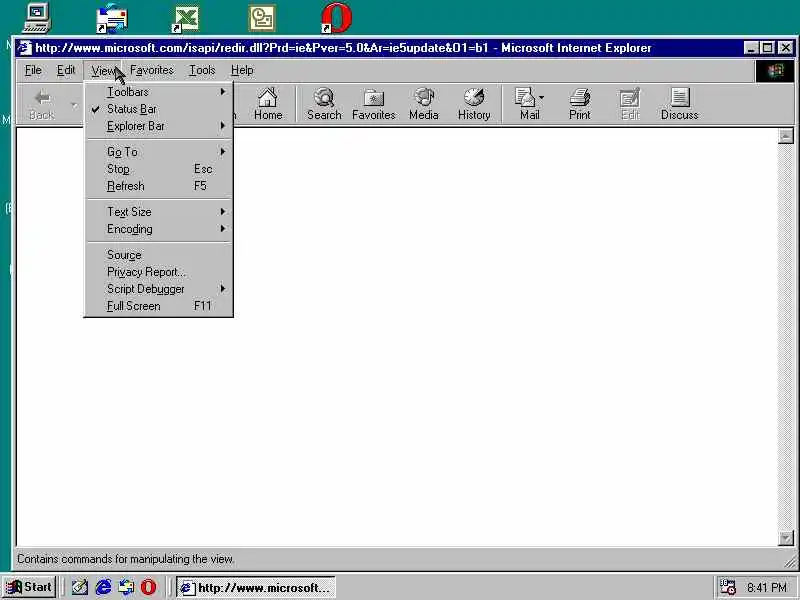Launch Internet Explorer from Quick Launch
Viewport: 800px width, 600px height.
(103, 587)
